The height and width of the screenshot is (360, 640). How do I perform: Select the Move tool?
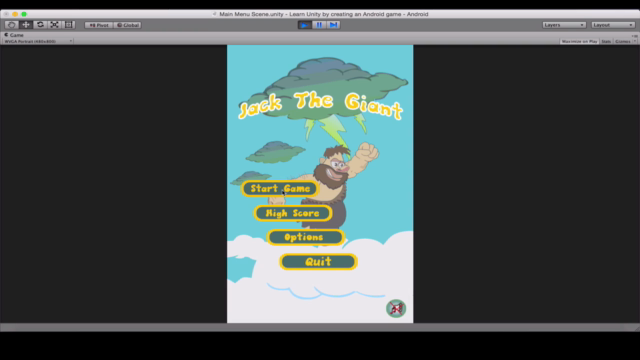click(x=26, y=25)
